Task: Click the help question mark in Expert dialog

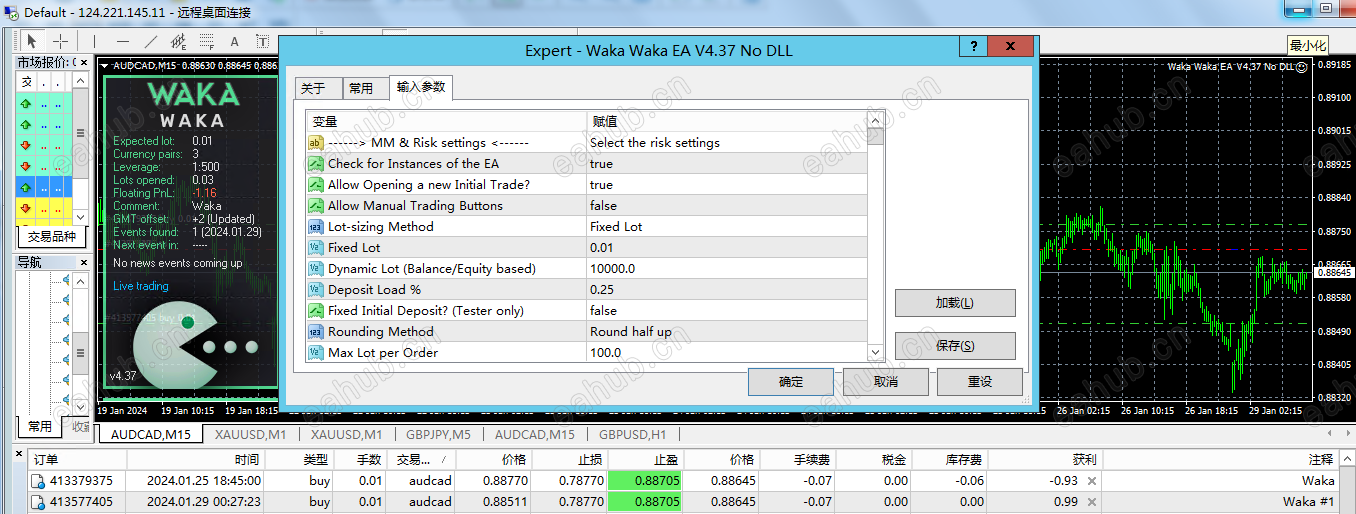Action: (973, 47)
